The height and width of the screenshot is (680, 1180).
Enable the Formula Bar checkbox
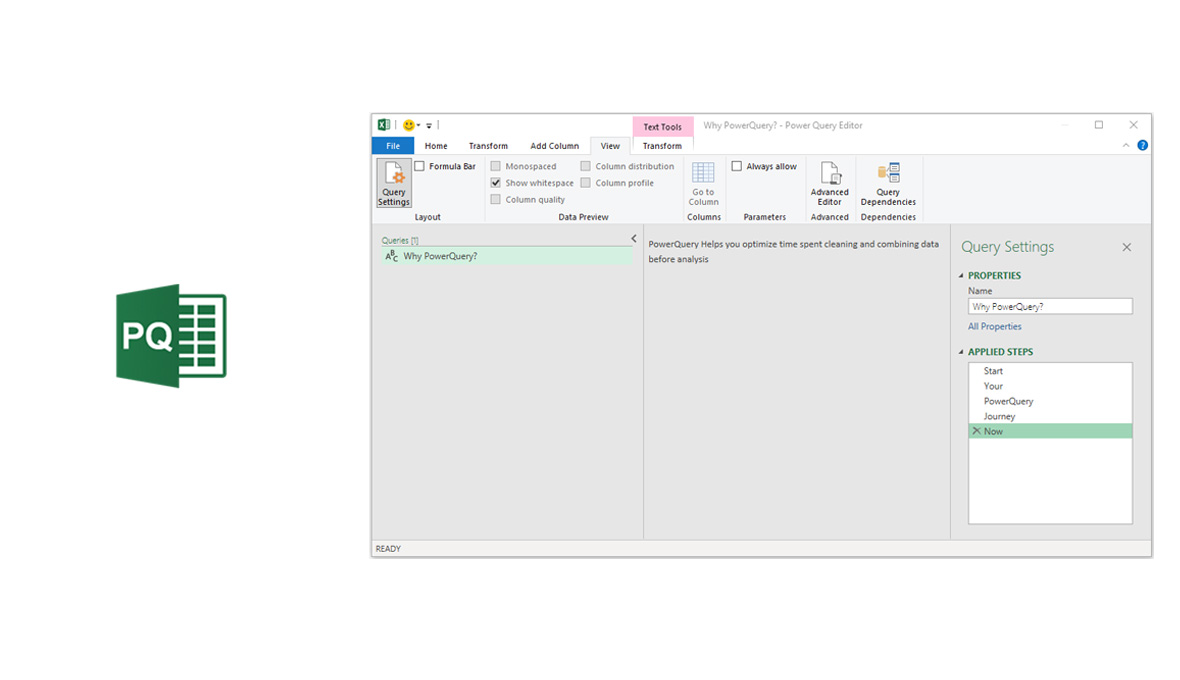point(420,166)
